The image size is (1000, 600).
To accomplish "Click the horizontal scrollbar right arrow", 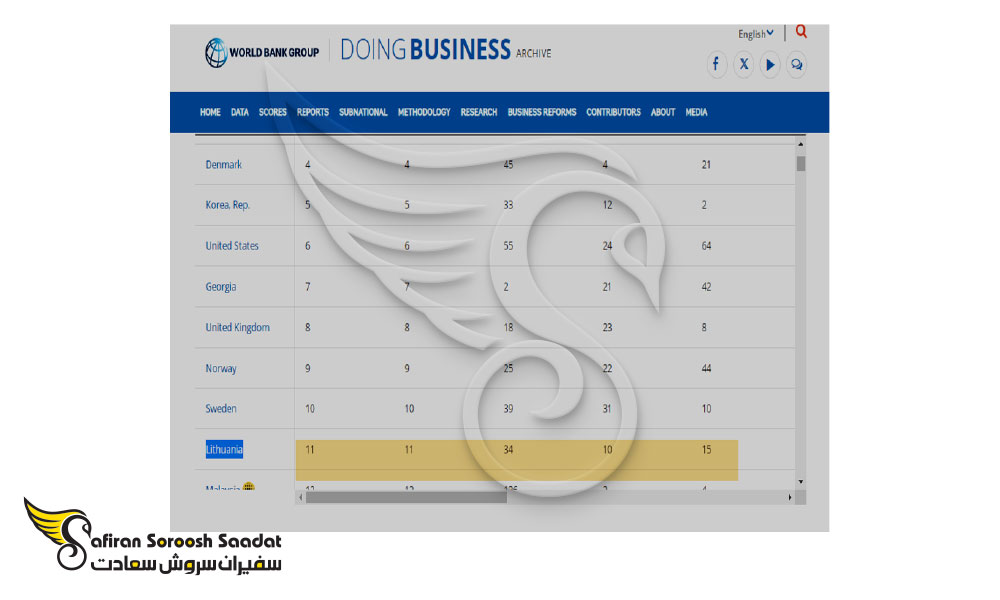I will tap(790, 497).
